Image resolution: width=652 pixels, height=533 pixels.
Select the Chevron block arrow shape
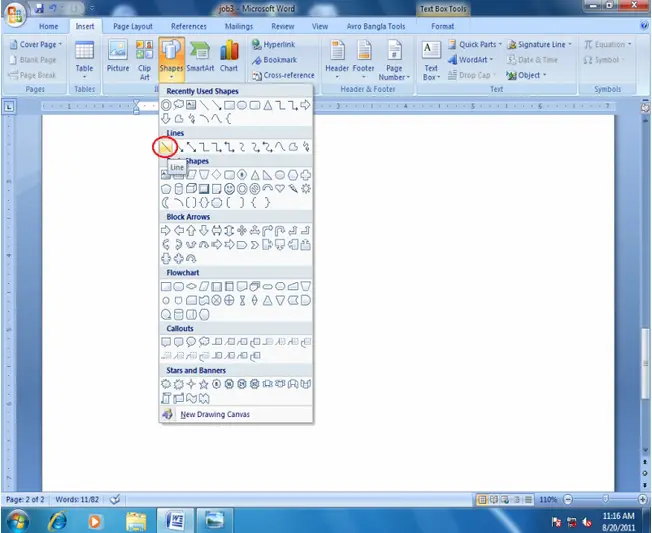(254, 245)
